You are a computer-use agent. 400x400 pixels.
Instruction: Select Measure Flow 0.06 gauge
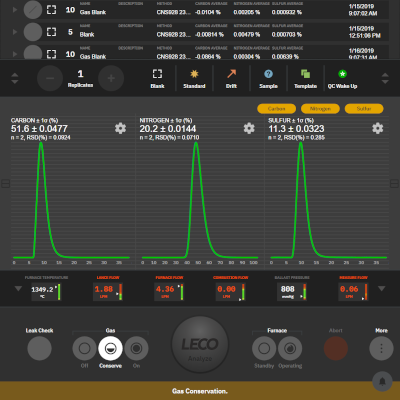pyautogui.click(x=353, y=292)
